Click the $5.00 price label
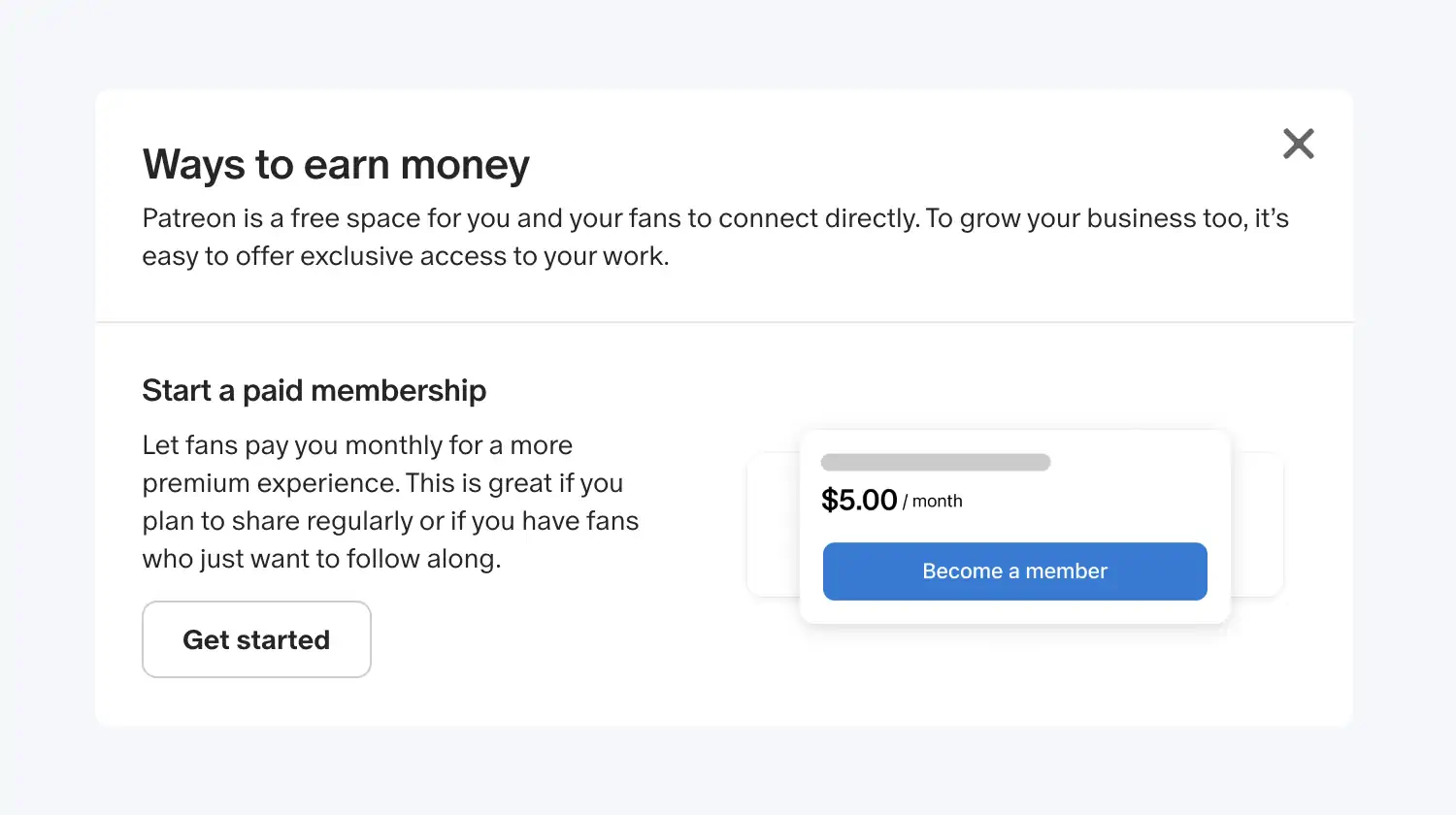This screenshot has width=1456, height=815. tap(858, 499)
